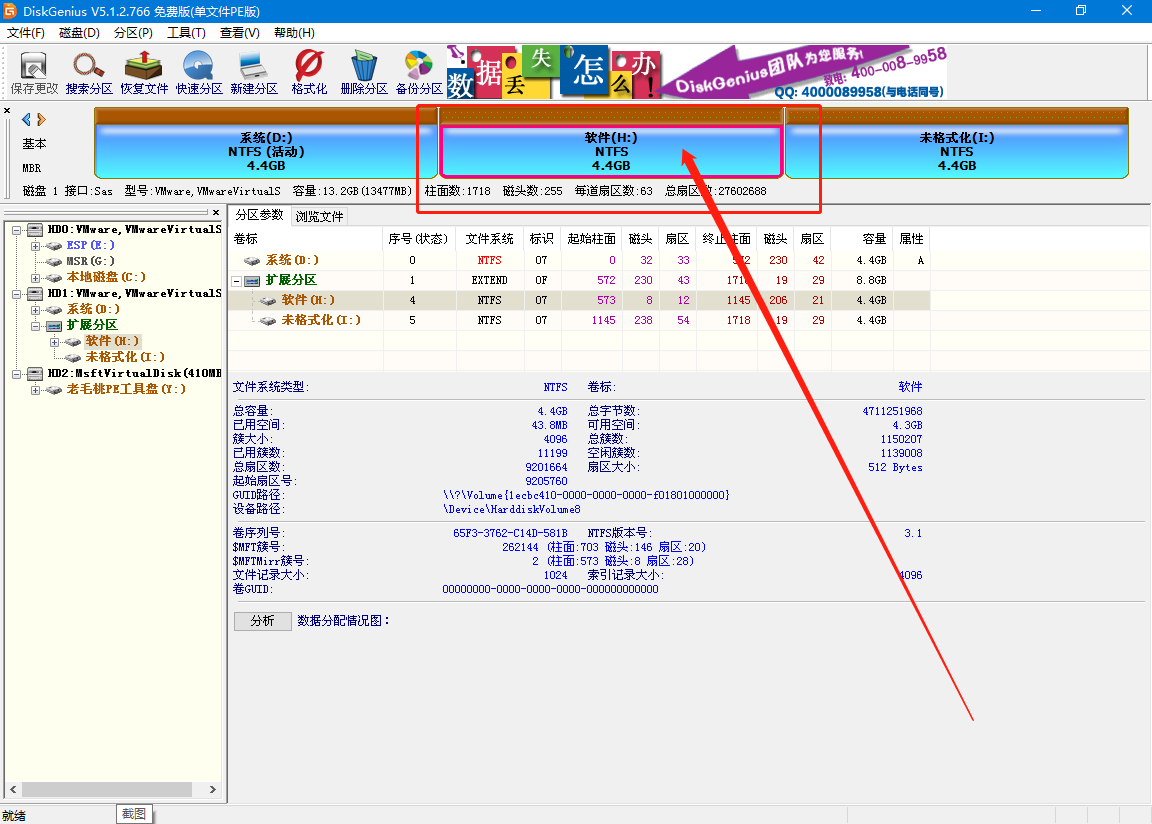Open the 磁盘(D) menu
Image resolution: width=1152 pixels, height=824 pixels.
tap(79, 33)
